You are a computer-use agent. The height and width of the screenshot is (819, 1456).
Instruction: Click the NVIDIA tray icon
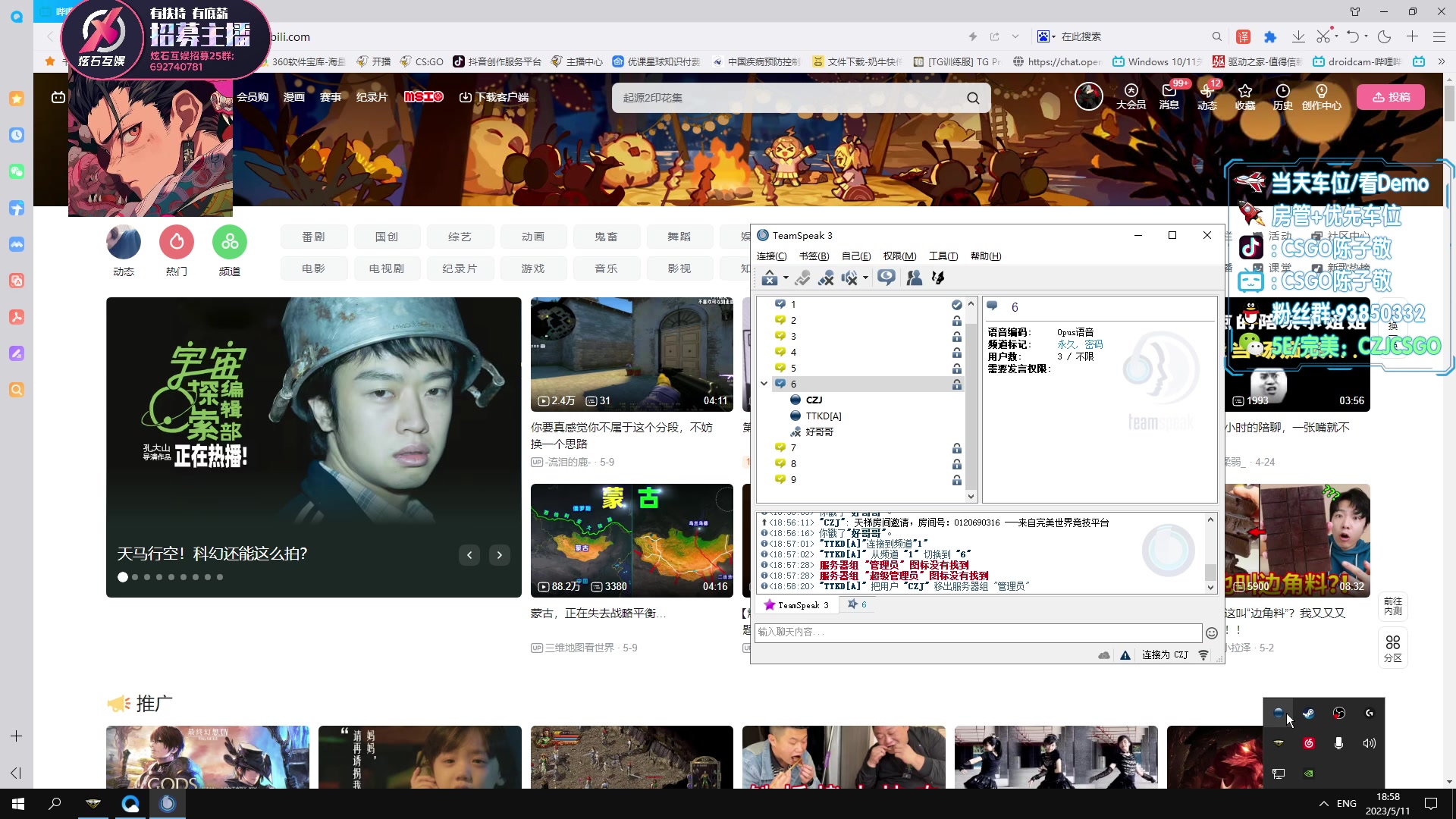(x=1309, y=773)
